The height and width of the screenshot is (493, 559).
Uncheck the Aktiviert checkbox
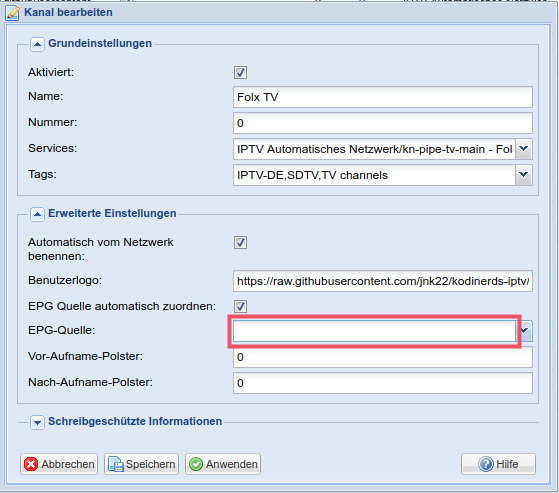[x=240, y=72]
